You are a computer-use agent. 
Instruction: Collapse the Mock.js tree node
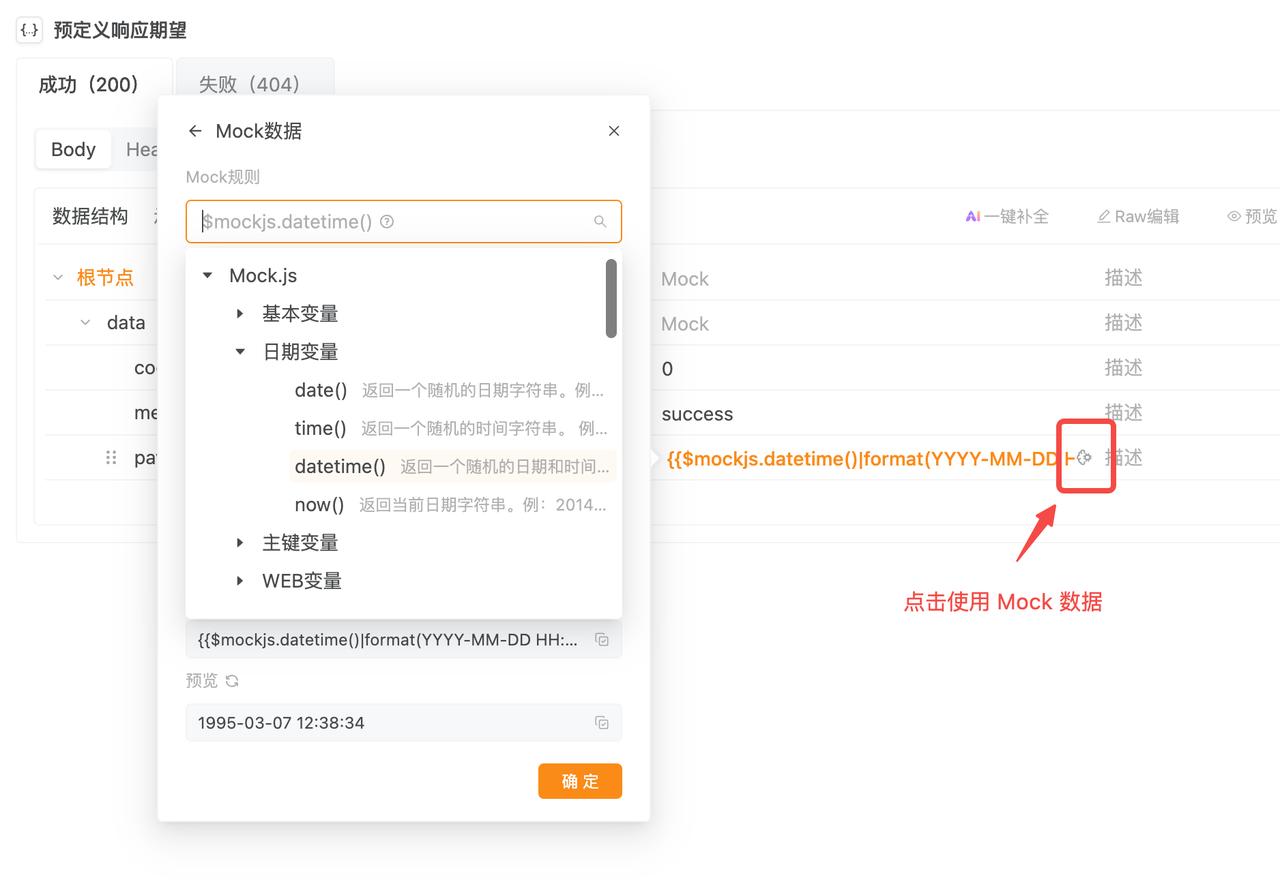coord(208,276)
